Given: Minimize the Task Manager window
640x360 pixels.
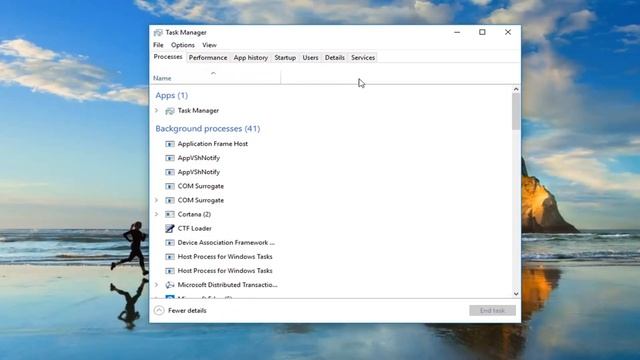Looking at the screenshot, I should tap(457, 32).
